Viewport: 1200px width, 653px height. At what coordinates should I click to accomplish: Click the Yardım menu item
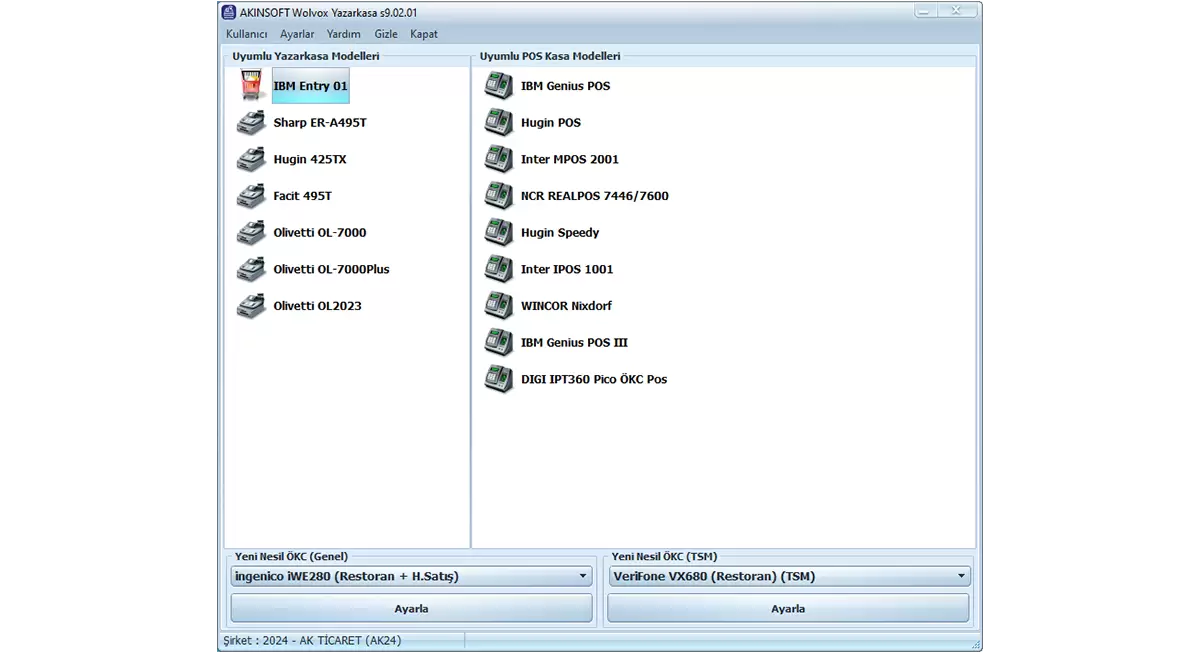344,34
